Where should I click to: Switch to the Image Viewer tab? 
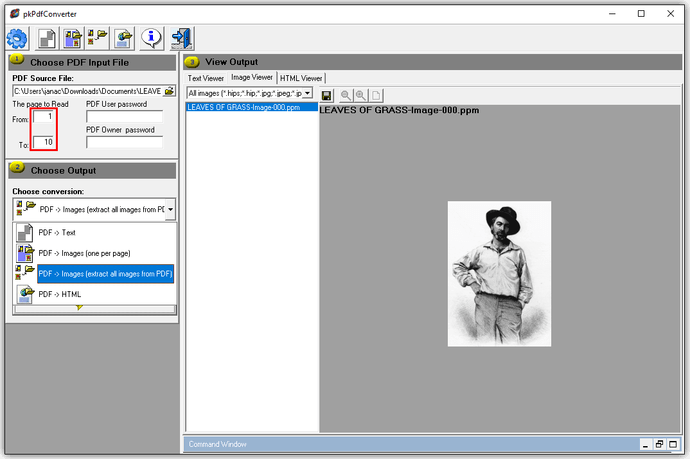click(x=252, y=77)
